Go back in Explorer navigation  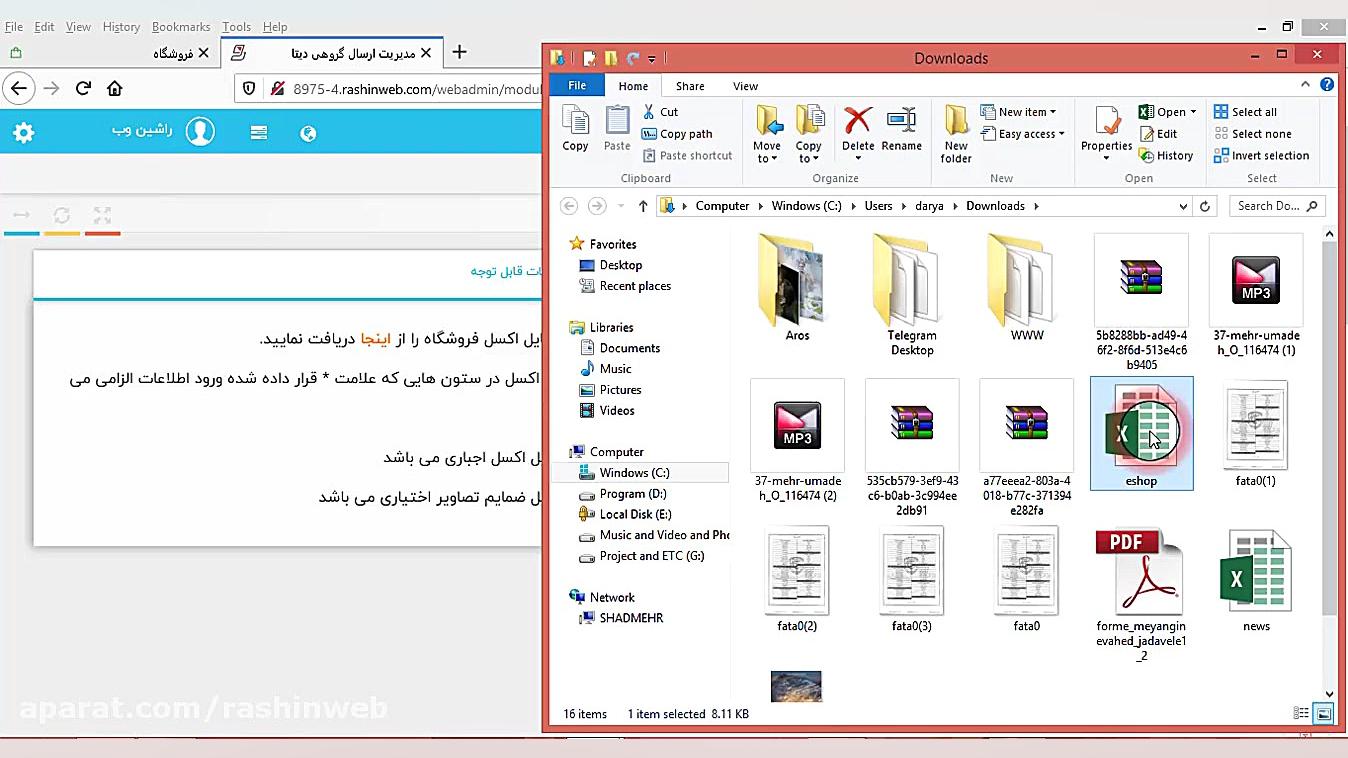(569, 206)
